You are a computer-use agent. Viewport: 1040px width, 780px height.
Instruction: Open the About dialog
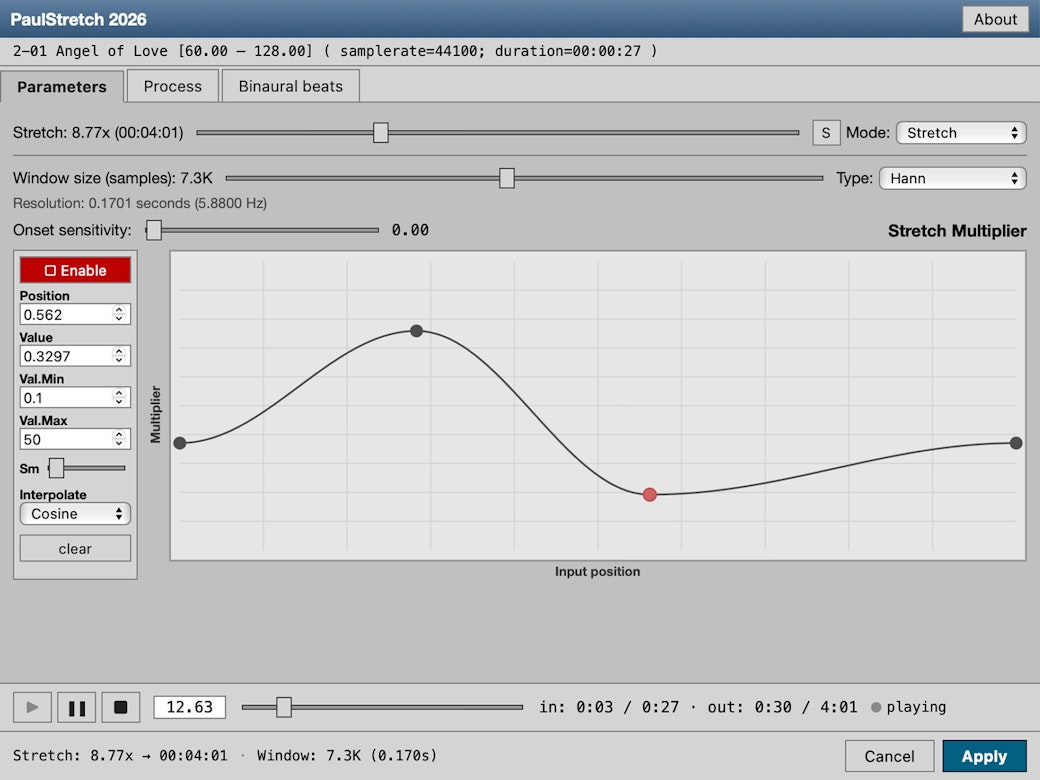995,19
